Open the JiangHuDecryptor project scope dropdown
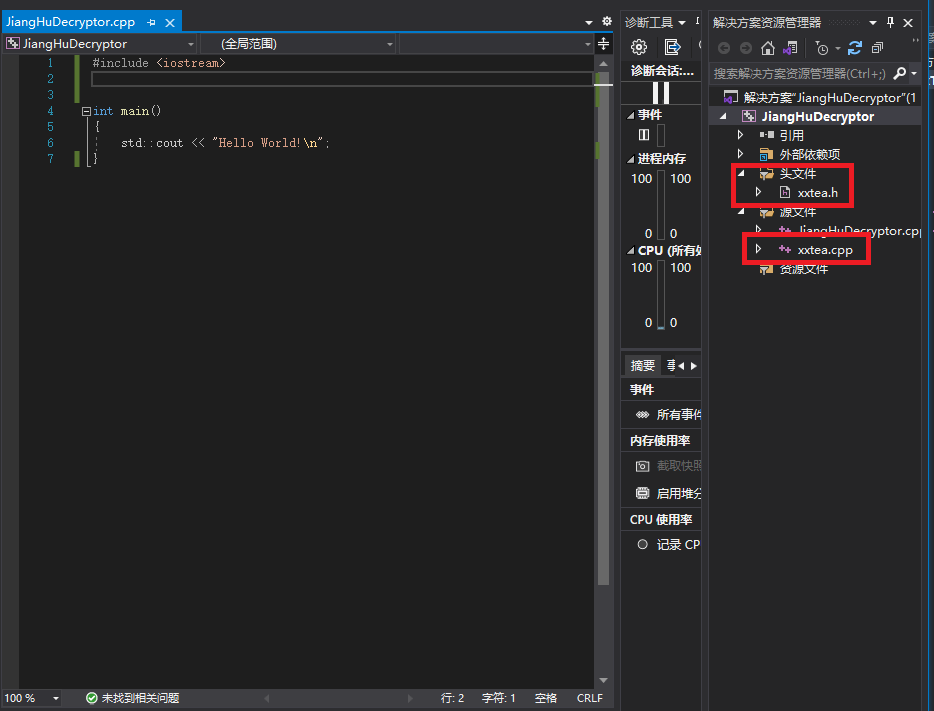The width and height of the screenshot is (934, 711). pyautogui.click(x=191, y=44)
